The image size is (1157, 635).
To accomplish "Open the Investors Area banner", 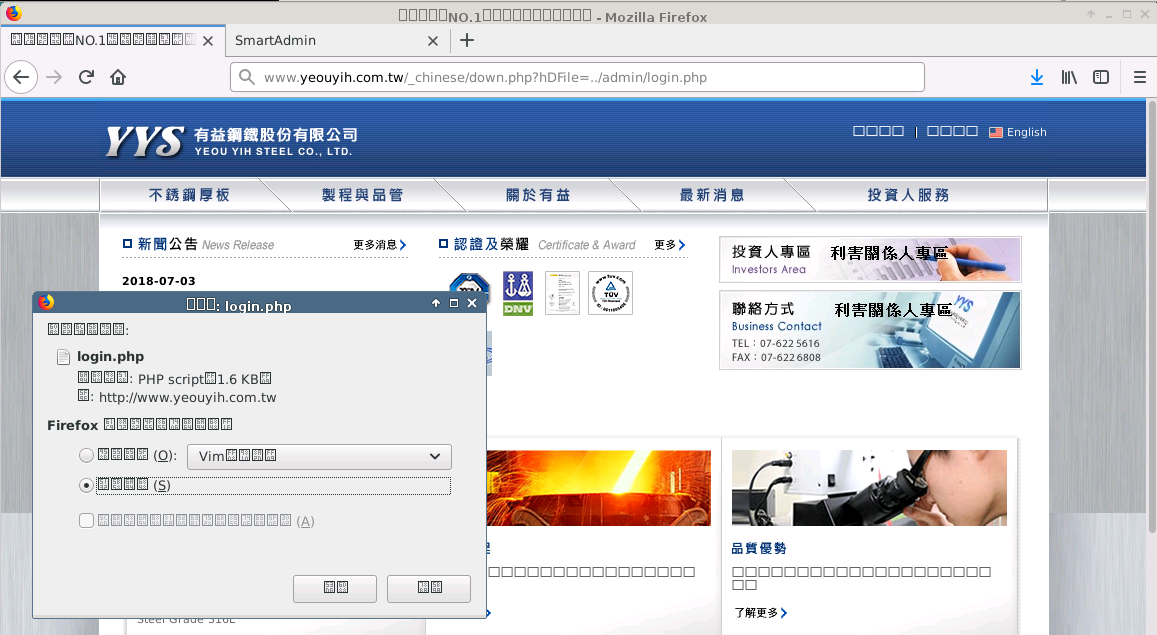I will point(870,260).
